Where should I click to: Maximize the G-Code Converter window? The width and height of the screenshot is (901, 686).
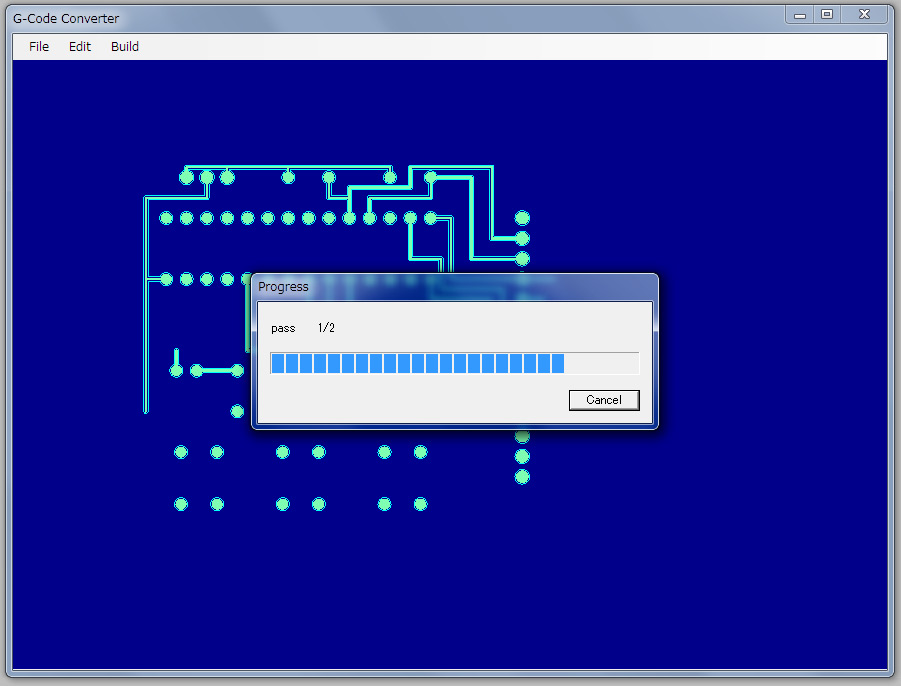click(827, 15)
